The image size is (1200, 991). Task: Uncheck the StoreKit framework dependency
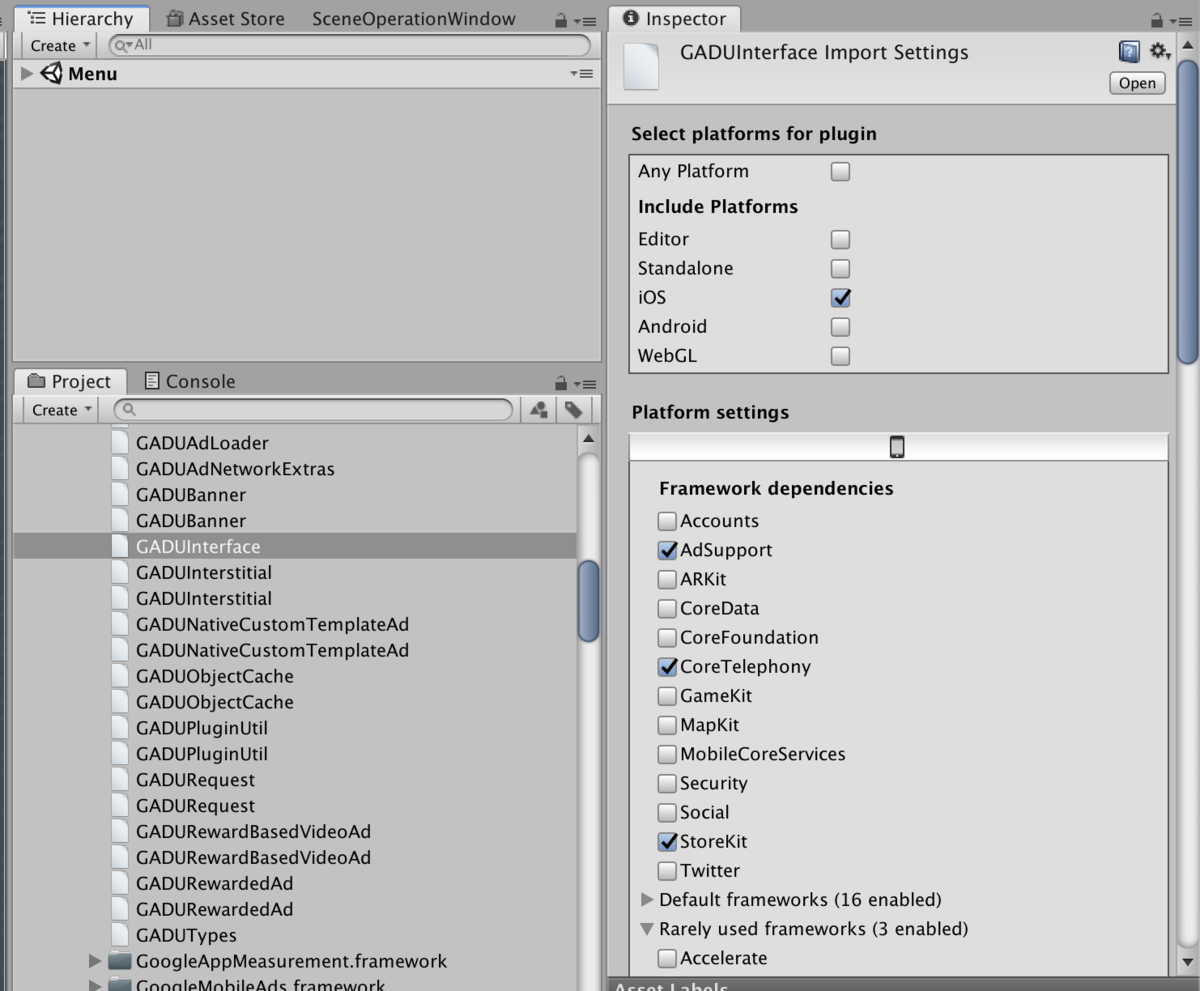(x=667, y=842)
